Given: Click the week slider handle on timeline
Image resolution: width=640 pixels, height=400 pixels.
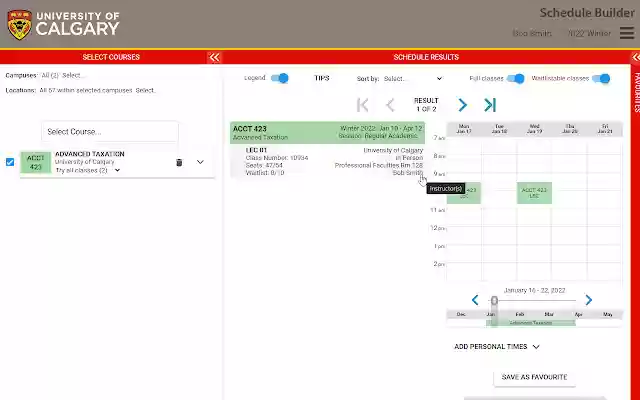Looking at the screenshot, I should tap(494, 301).
